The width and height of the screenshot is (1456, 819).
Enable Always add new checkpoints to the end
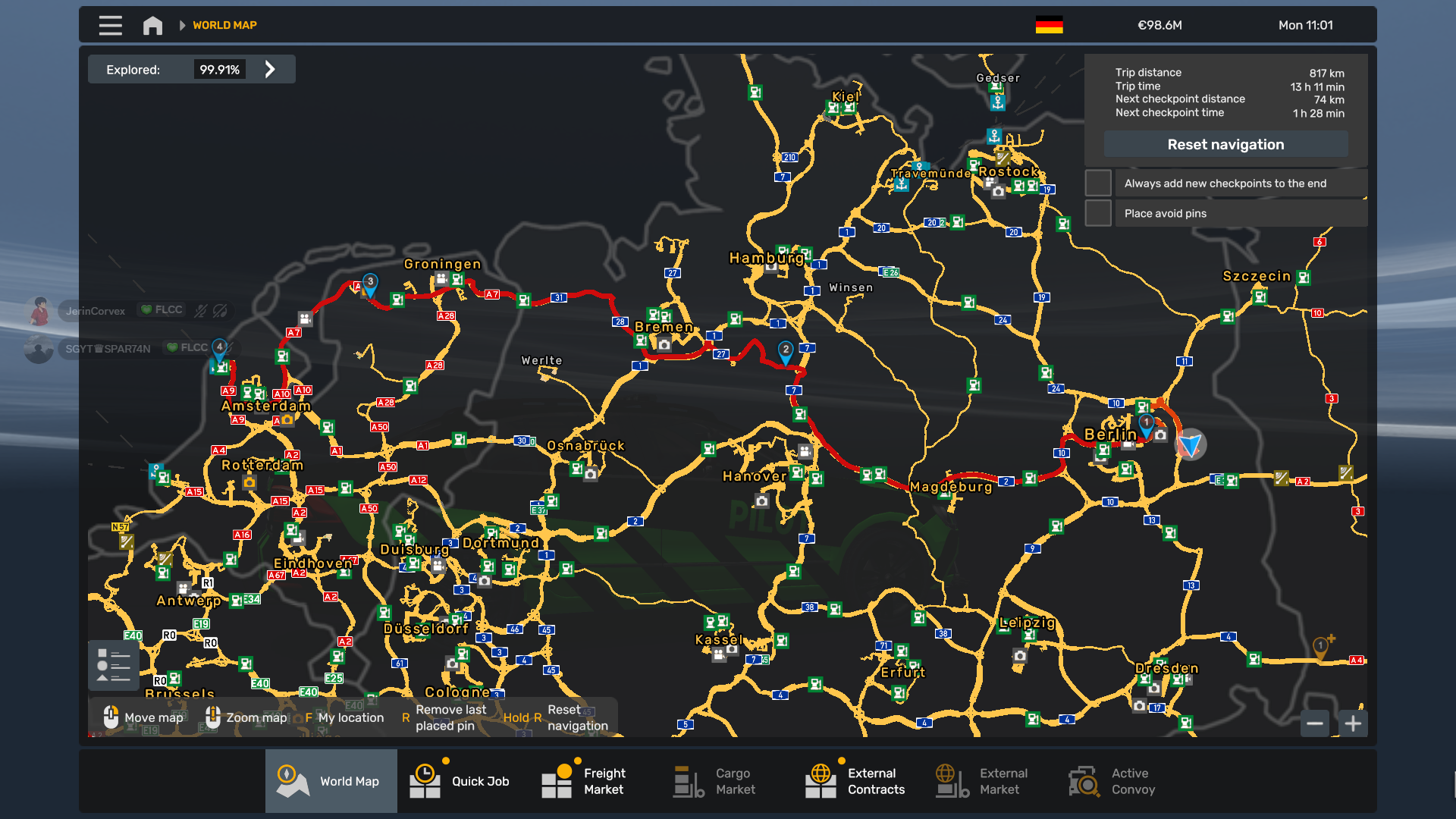(1098, 183)
